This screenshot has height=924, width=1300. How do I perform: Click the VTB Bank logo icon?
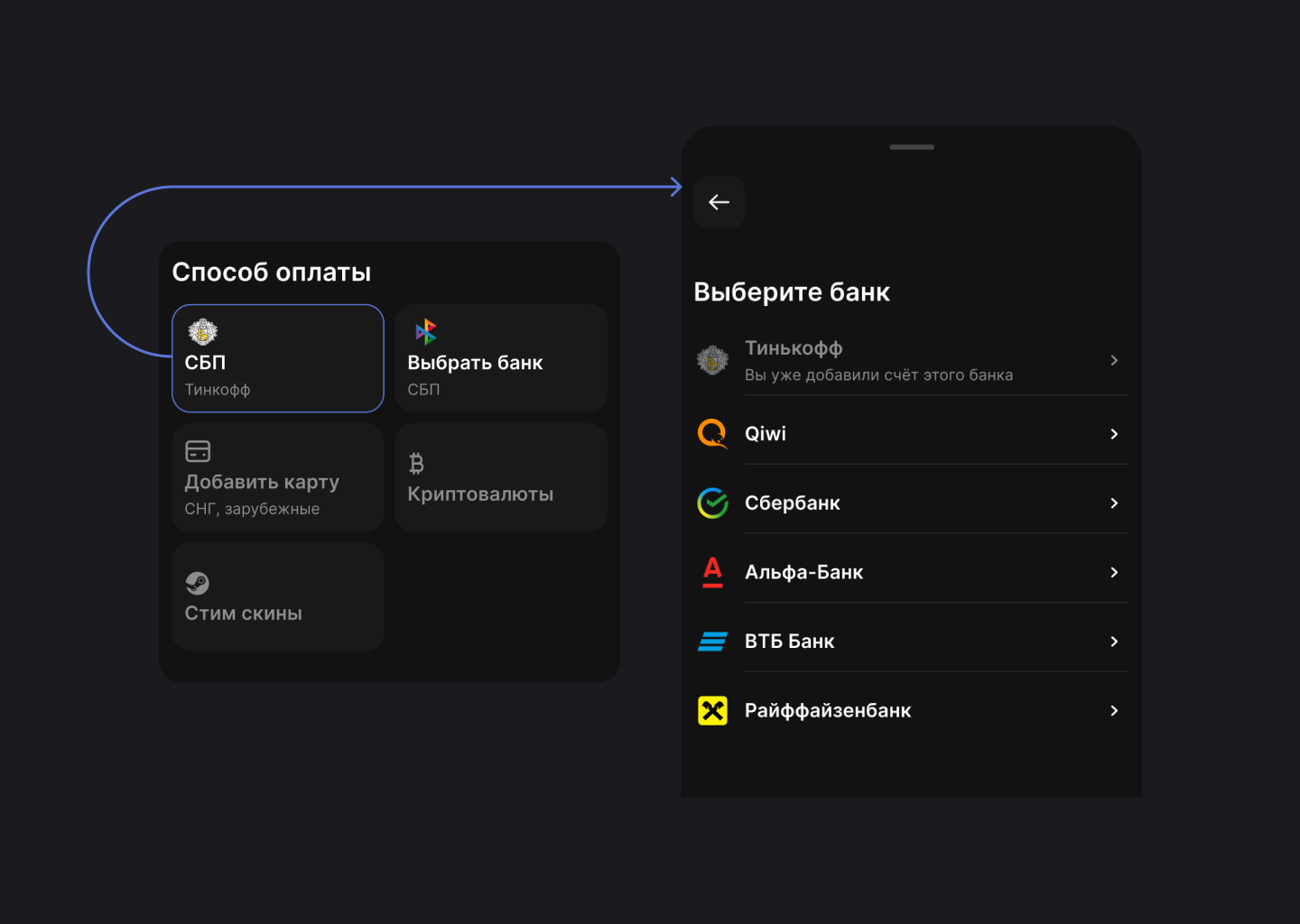[712, 642]
